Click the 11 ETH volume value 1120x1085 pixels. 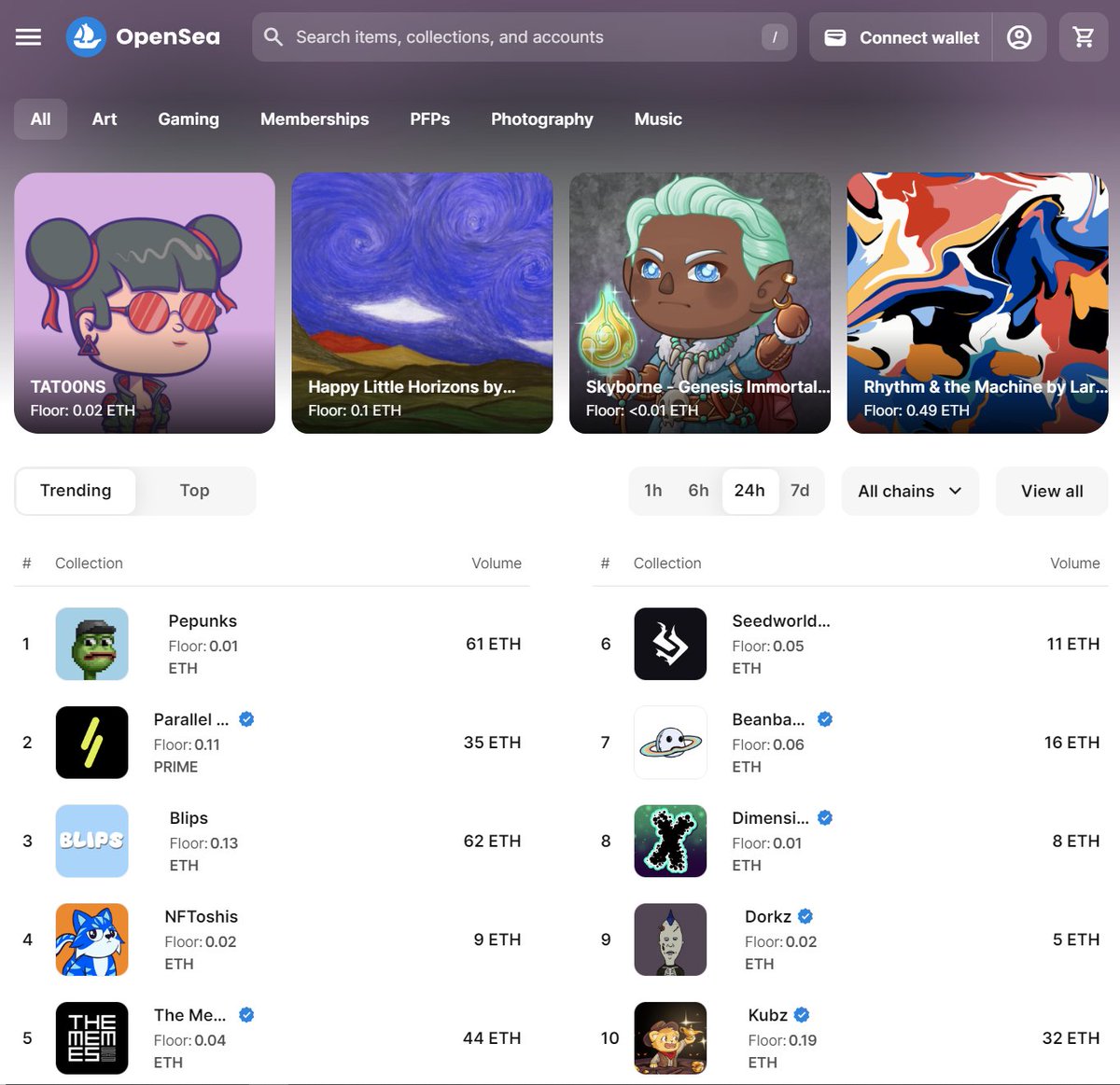(x=1073, y=644)
